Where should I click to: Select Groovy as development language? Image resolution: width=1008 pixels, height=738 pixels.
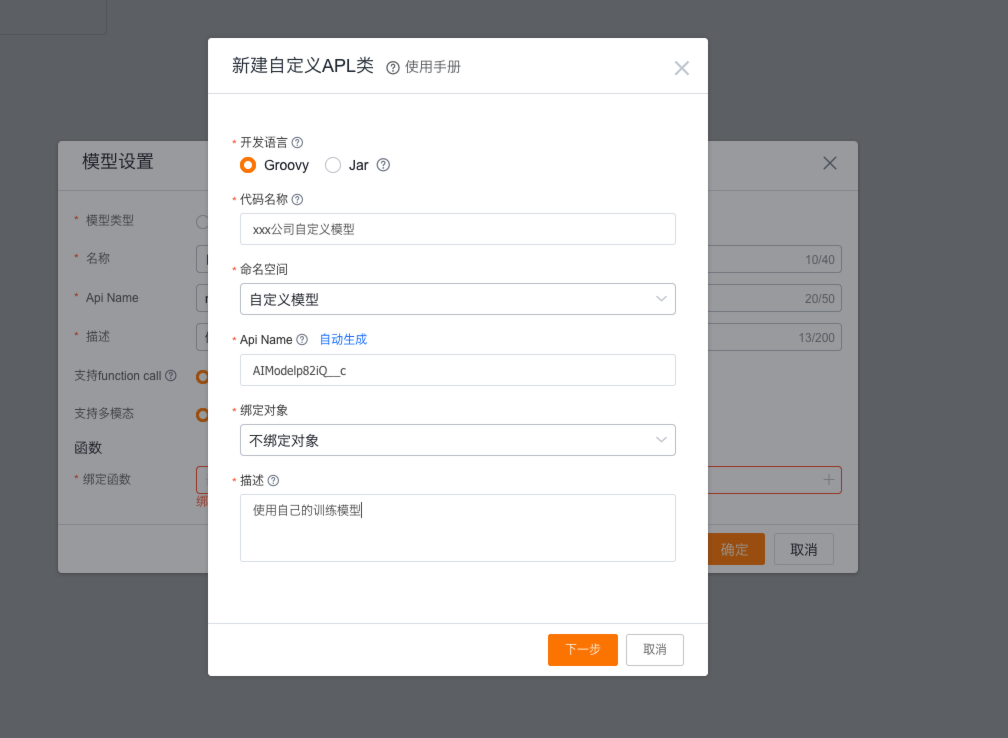[x=248, y=165]
